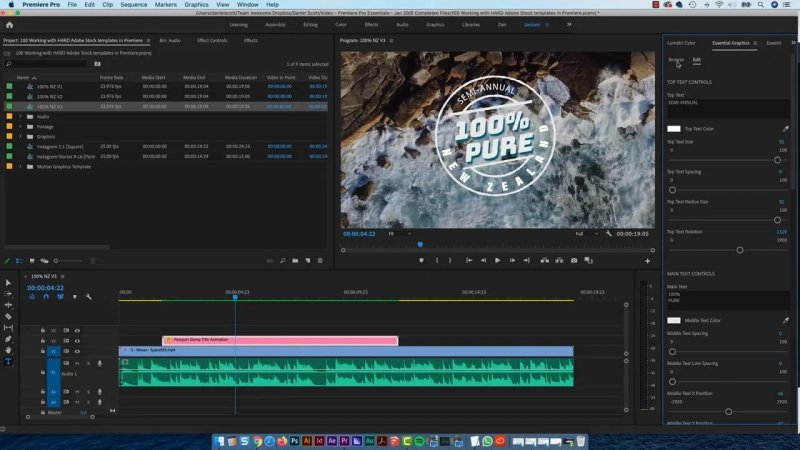Click Export Frame camera icon
800x450 pixels.
tap(574, 260)
